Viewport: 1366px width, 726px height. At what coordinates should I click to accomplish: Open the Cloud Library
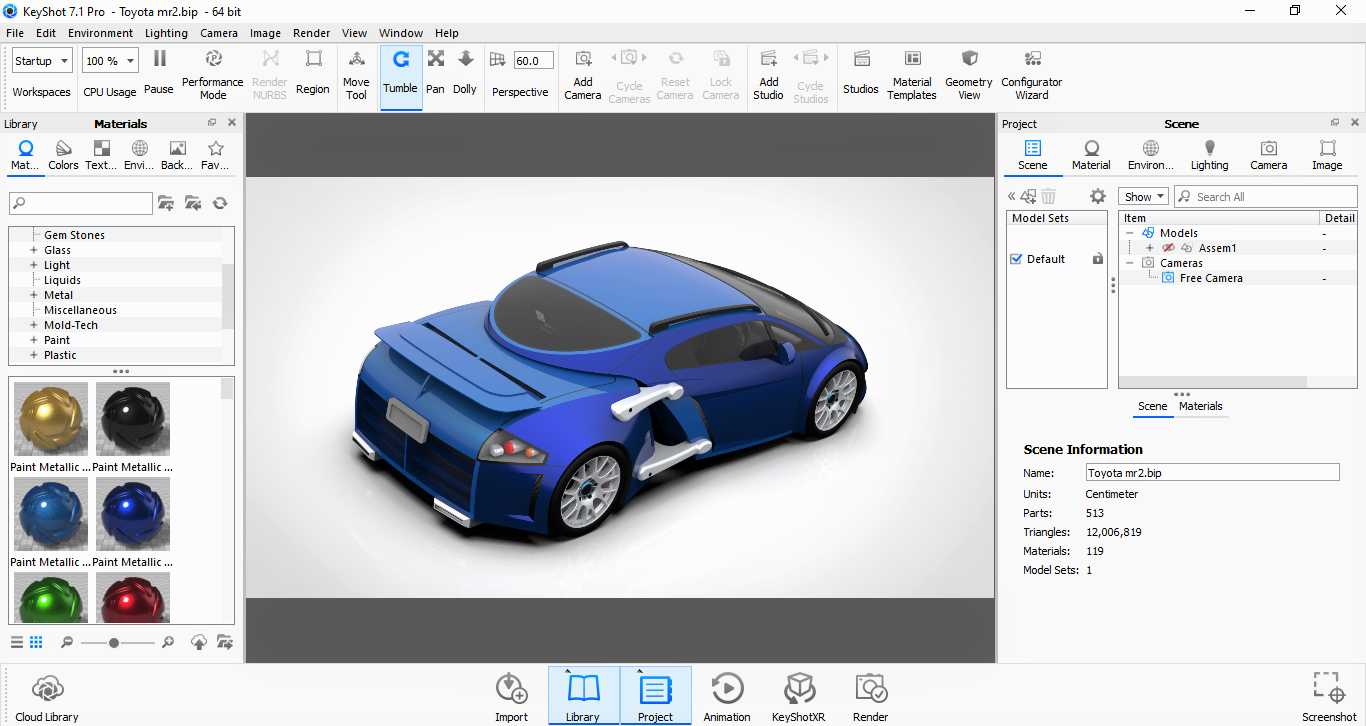point(47,698)
